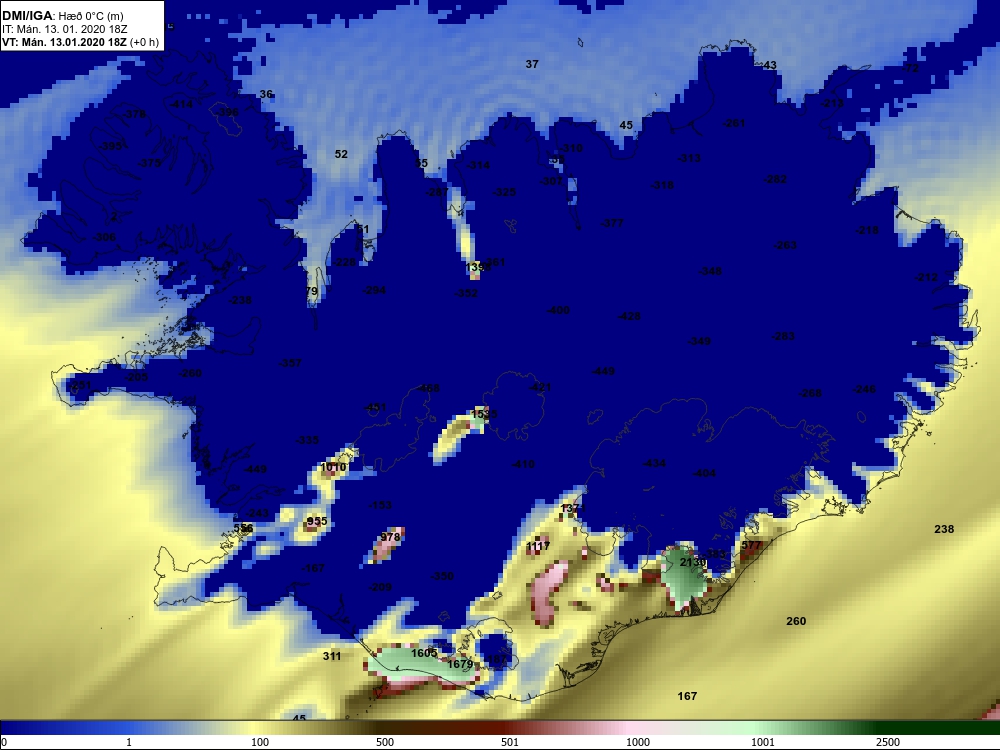Click the map value '-209'
The image size is (1000, 750).
[x=380, y=587]
